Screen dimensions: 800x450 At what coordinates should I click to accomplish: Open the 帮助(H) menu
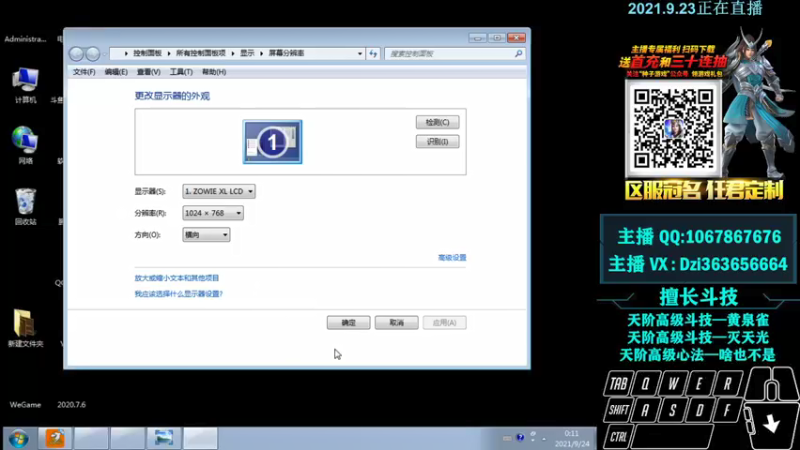coord(214,72)
